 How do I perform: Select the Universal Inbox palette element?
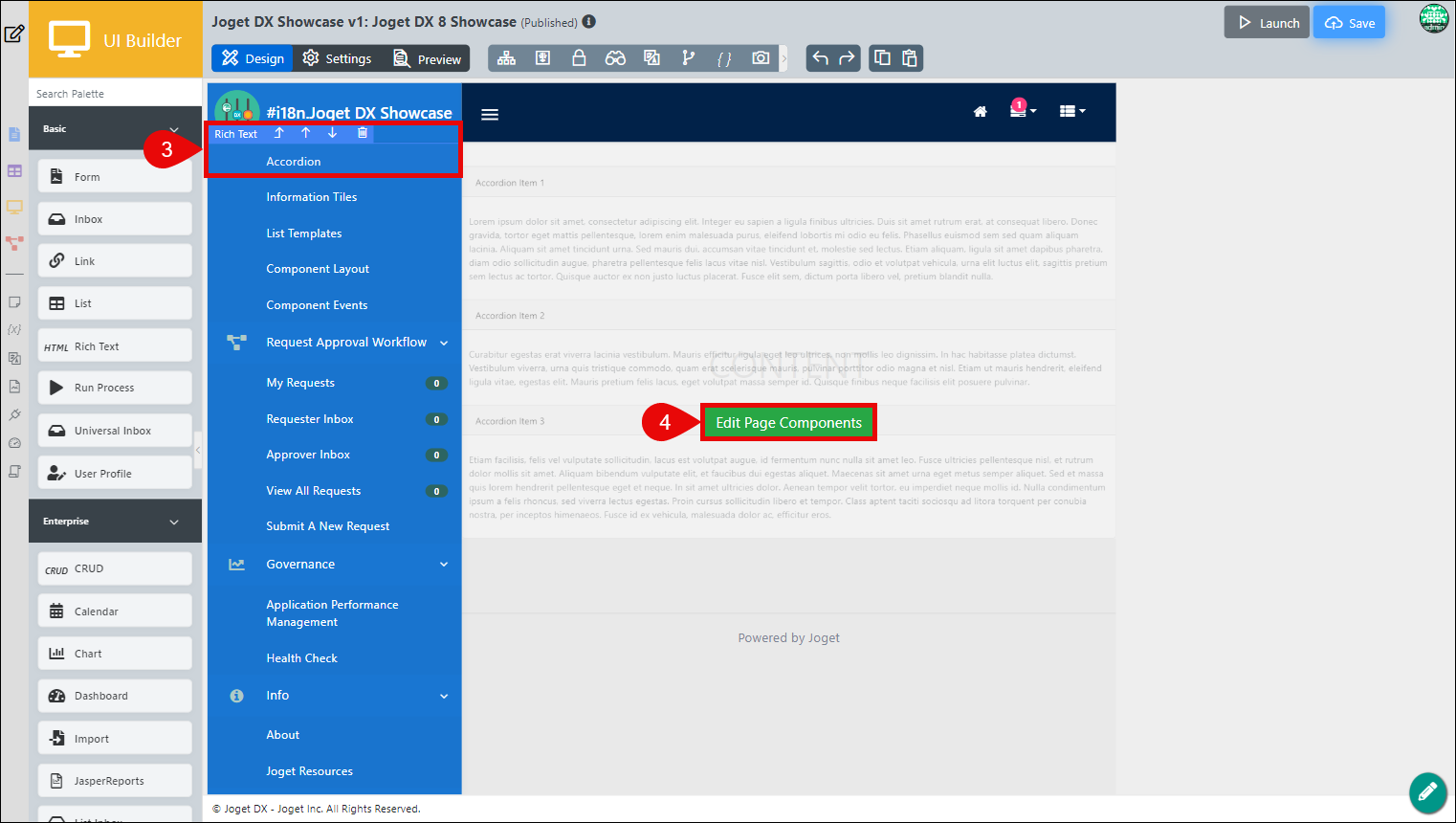[115, 431]
